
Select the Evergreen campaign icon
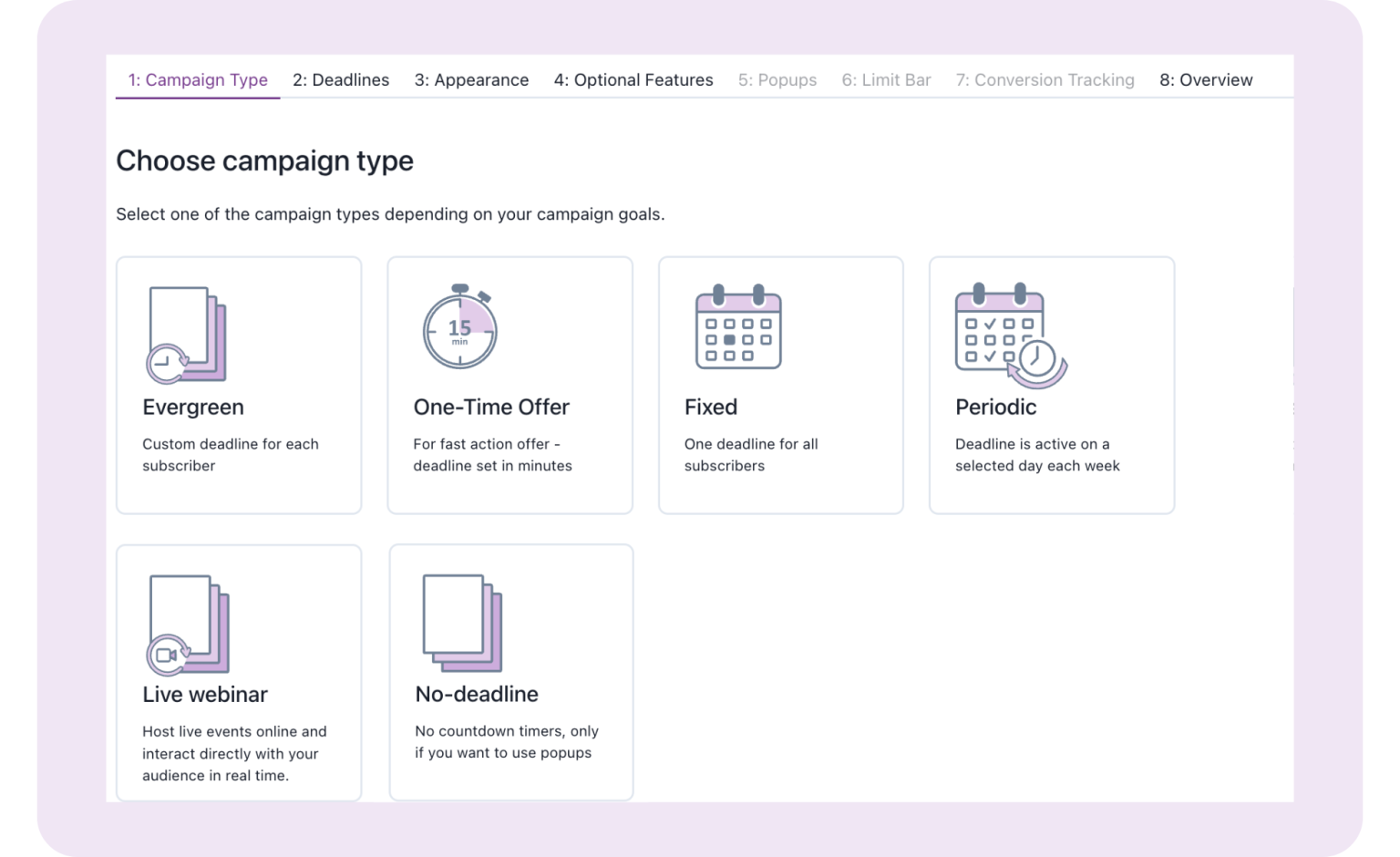[186, 335]
